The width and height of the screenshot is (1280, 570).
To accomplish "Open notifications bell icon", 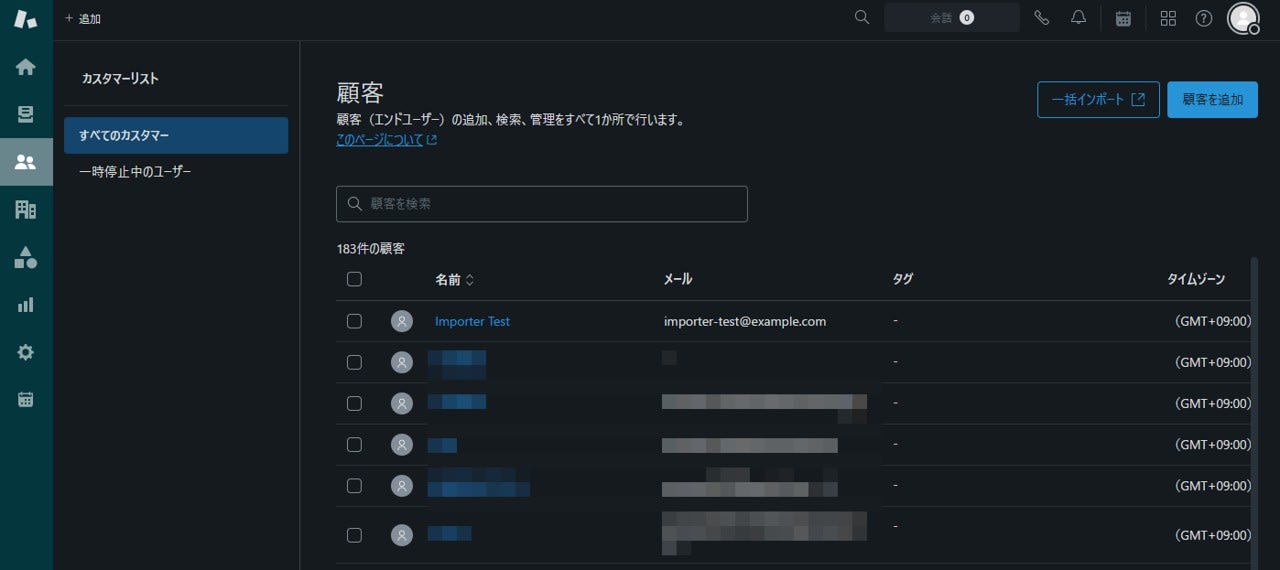I will pos(1078,18).
